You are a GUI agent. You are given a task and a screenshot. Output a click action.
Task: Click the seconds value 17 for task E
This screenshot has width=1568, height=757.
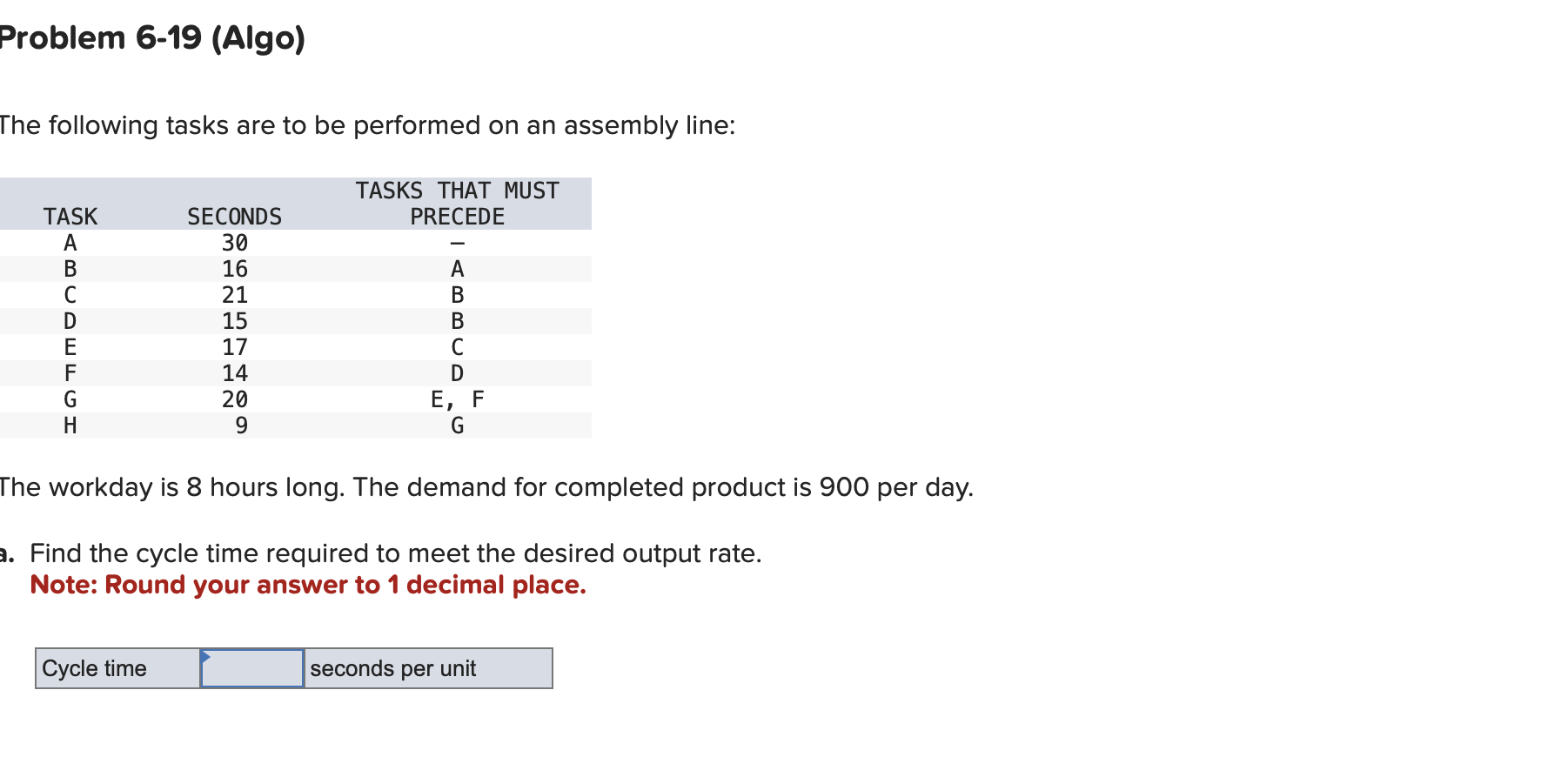point(234,347)
